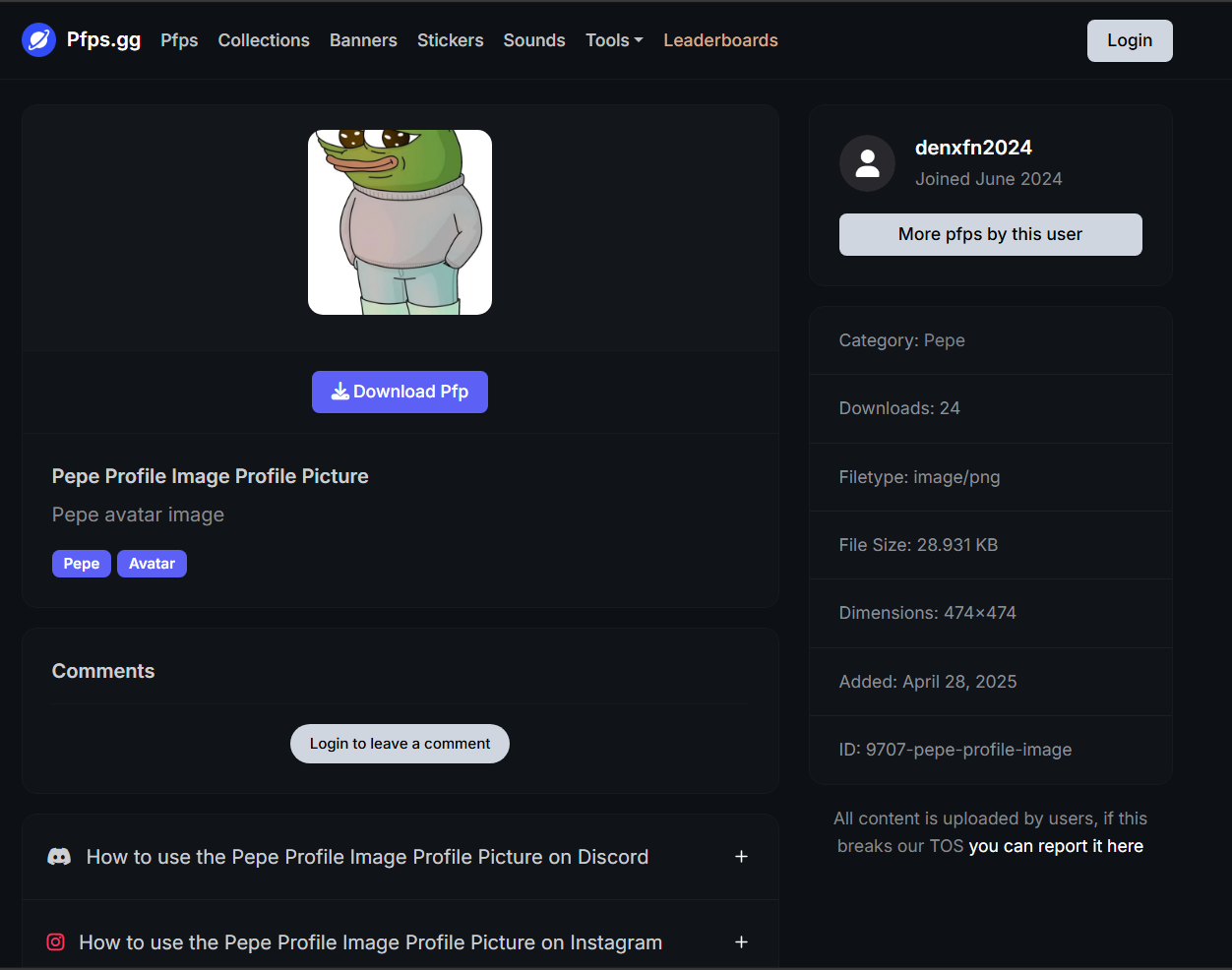Click More pfps by this user
This screenshot has width=1232, height=970.
coord(990,234)
